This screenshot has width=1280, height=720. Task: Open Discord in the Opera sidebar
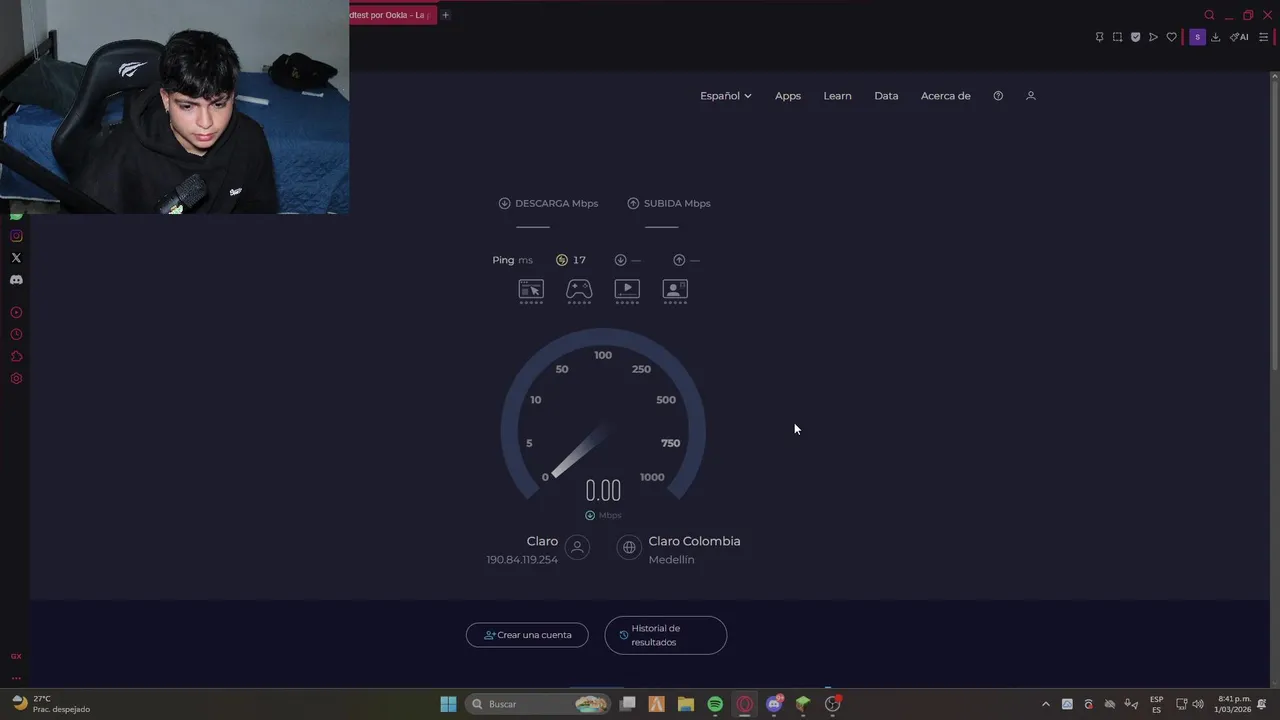point(16,280)
